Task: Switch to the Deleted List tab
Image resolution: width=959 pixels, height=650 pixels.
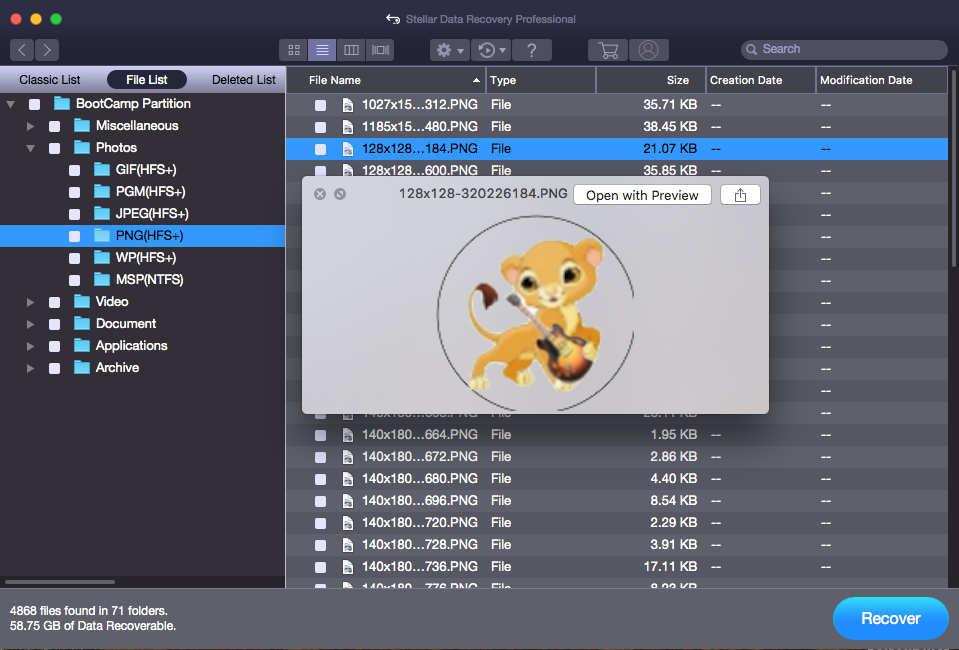Action: pos(243,79)
